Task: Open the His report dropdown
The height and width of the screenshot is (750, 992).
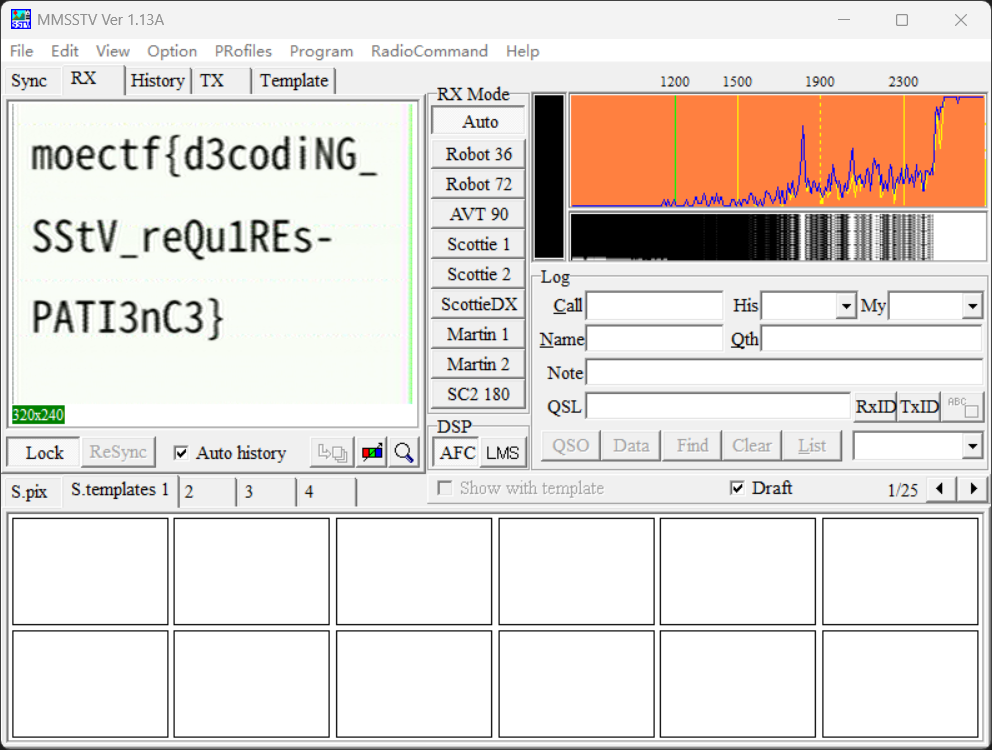Action: 847,306
